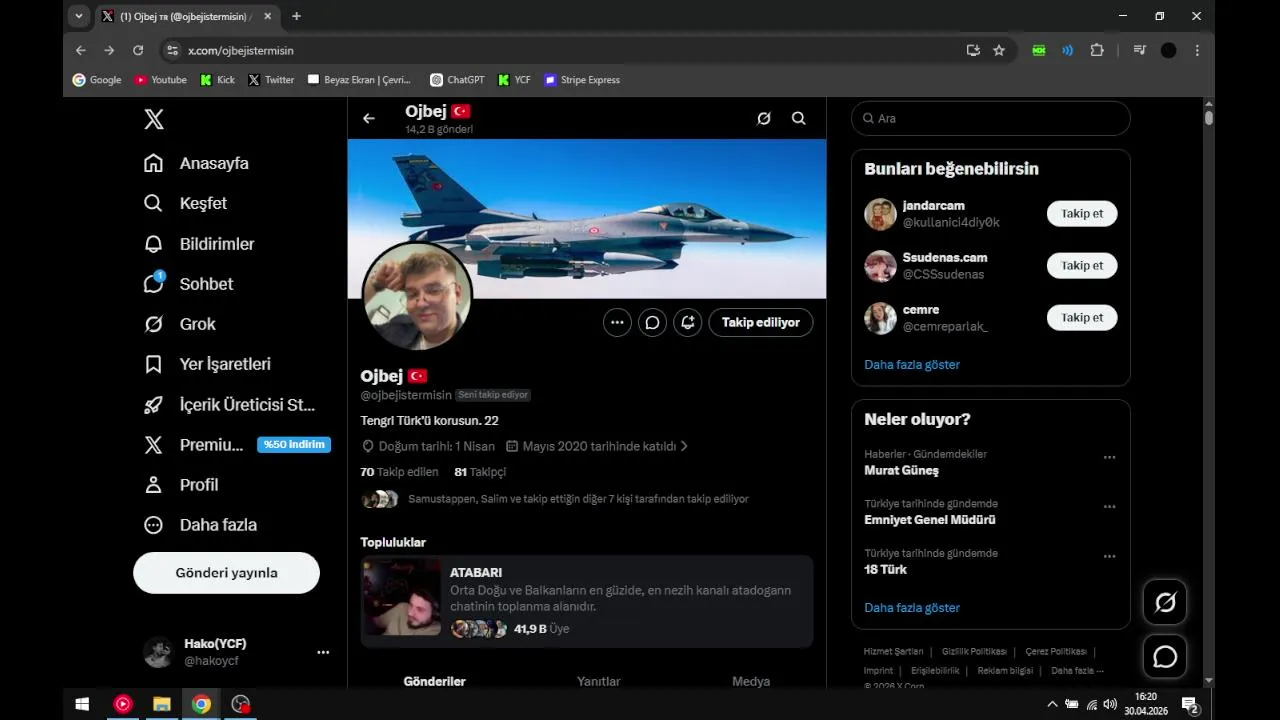Viewport: 1280px width, 720px height.
Task: Expand join date info chevron
Action: [684, 446]
